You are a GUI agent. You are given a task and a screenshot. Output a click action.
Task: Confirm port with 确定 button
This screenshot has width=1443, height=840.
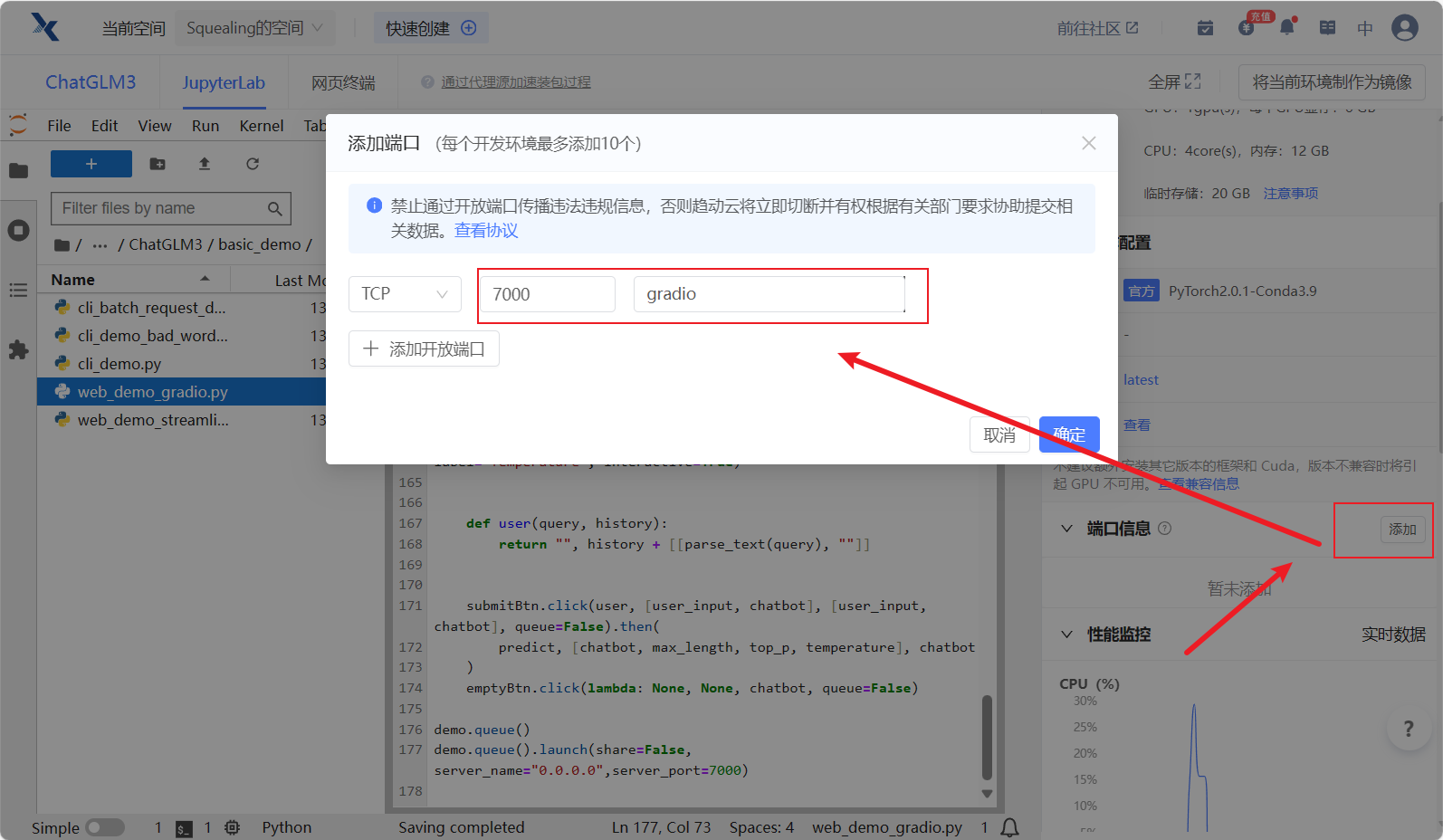coord(1068,434)
